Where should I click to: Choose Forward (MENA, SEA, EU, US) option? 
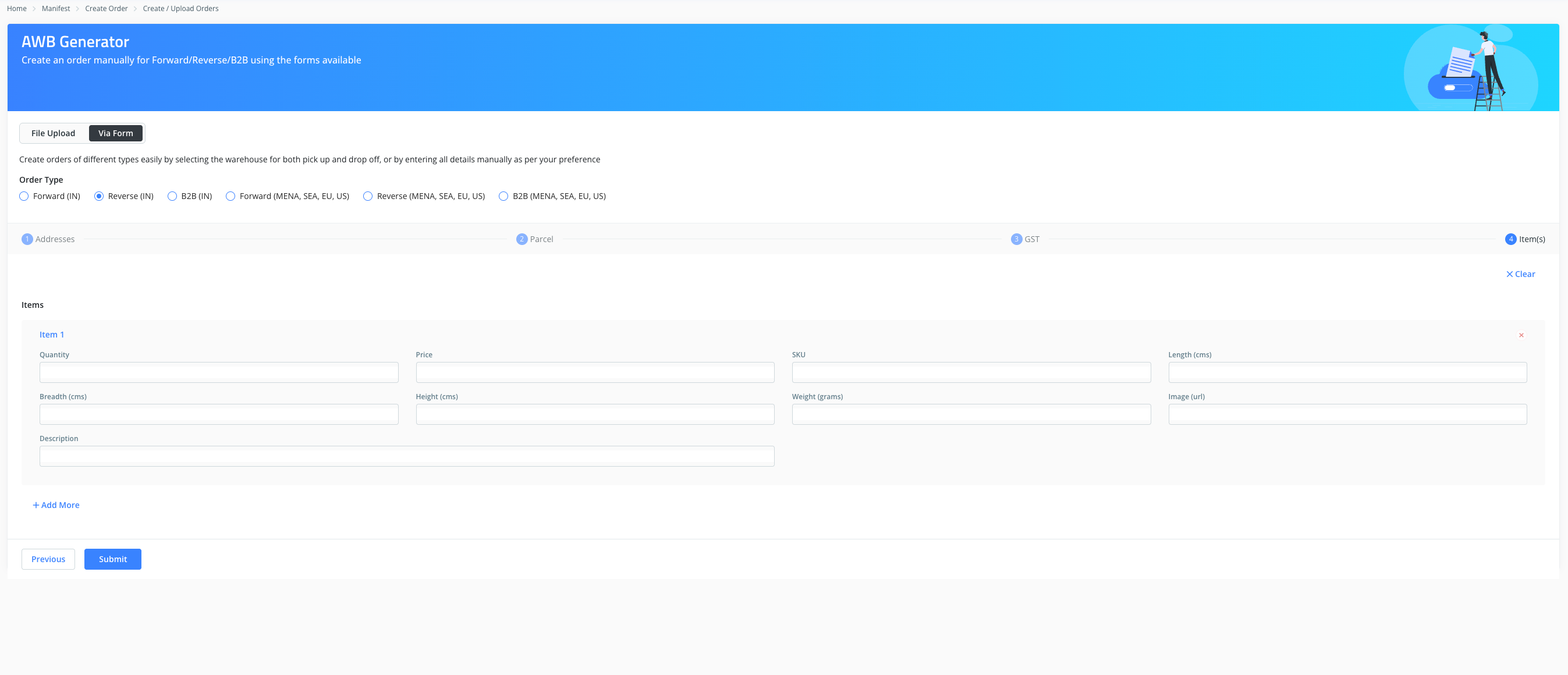tap(230, 196)
